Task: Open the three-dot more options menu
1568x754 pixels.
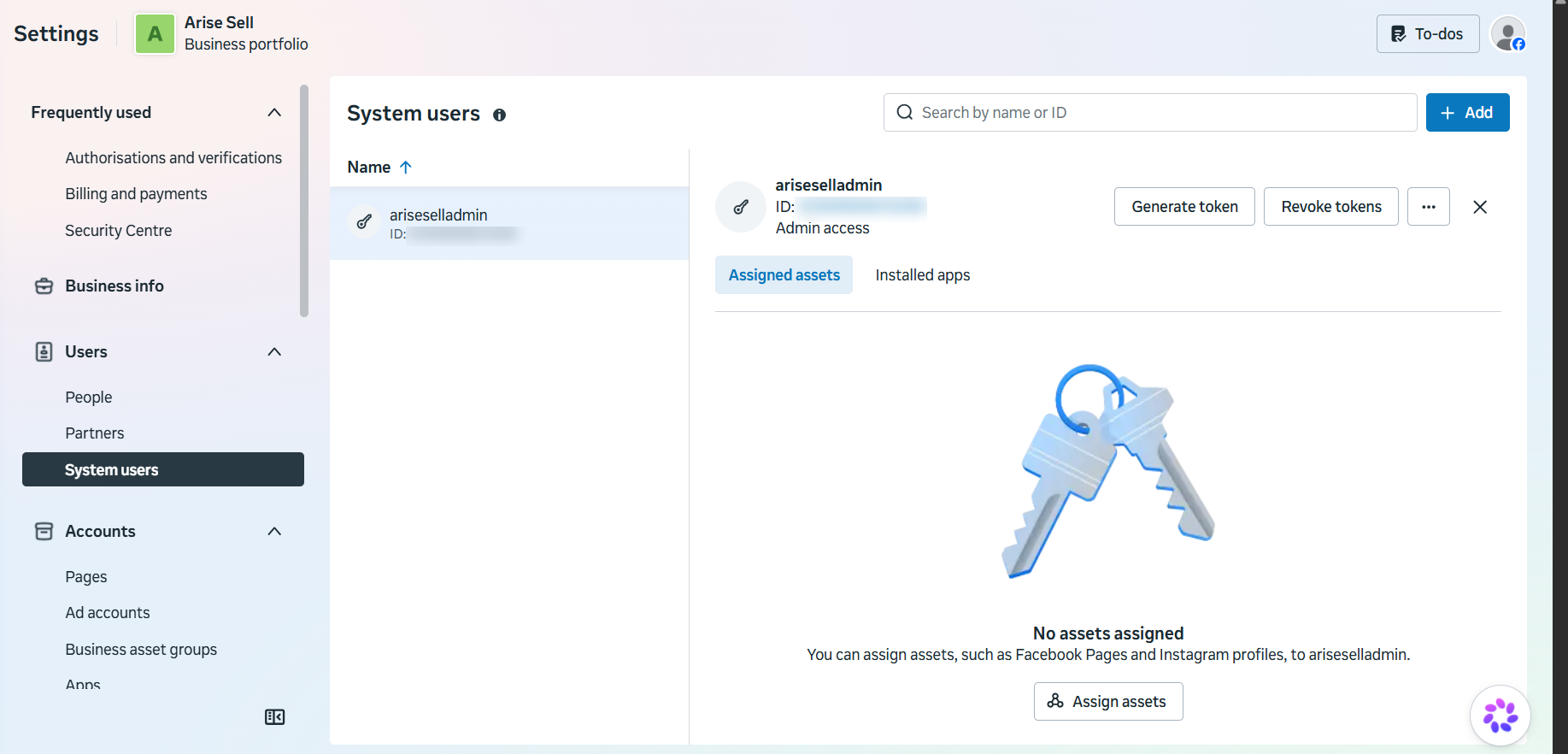Action: click(1428, 207)
